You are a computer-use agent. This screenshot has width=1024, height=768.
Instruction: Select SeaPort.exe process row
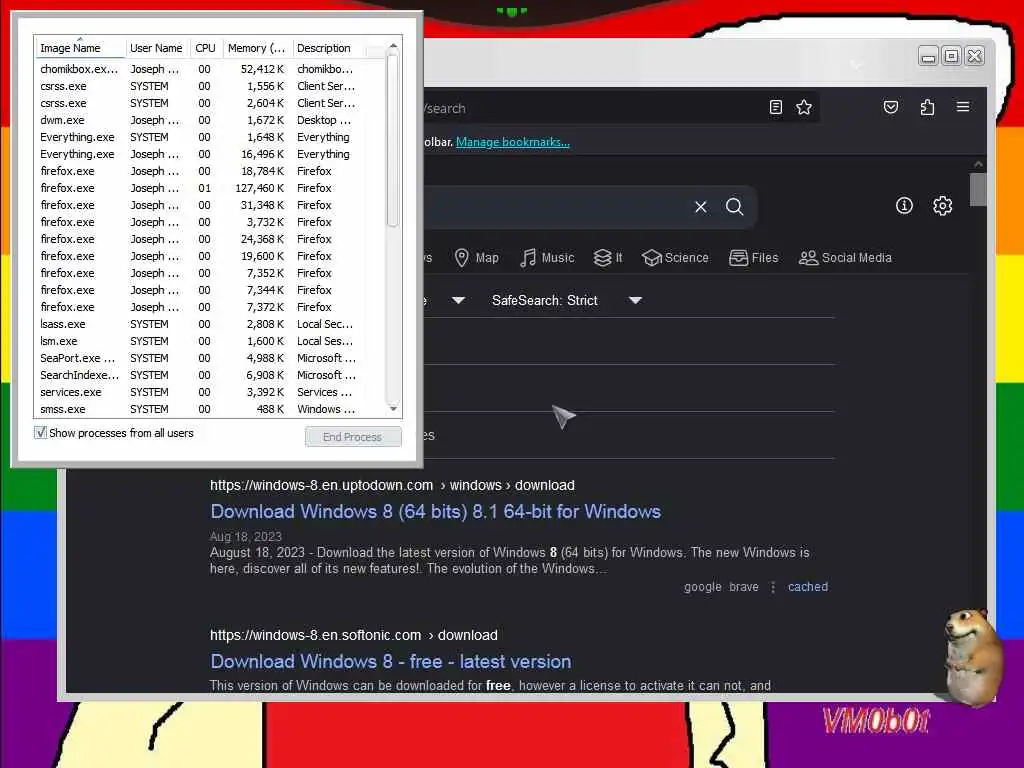(x=209, y=358)
